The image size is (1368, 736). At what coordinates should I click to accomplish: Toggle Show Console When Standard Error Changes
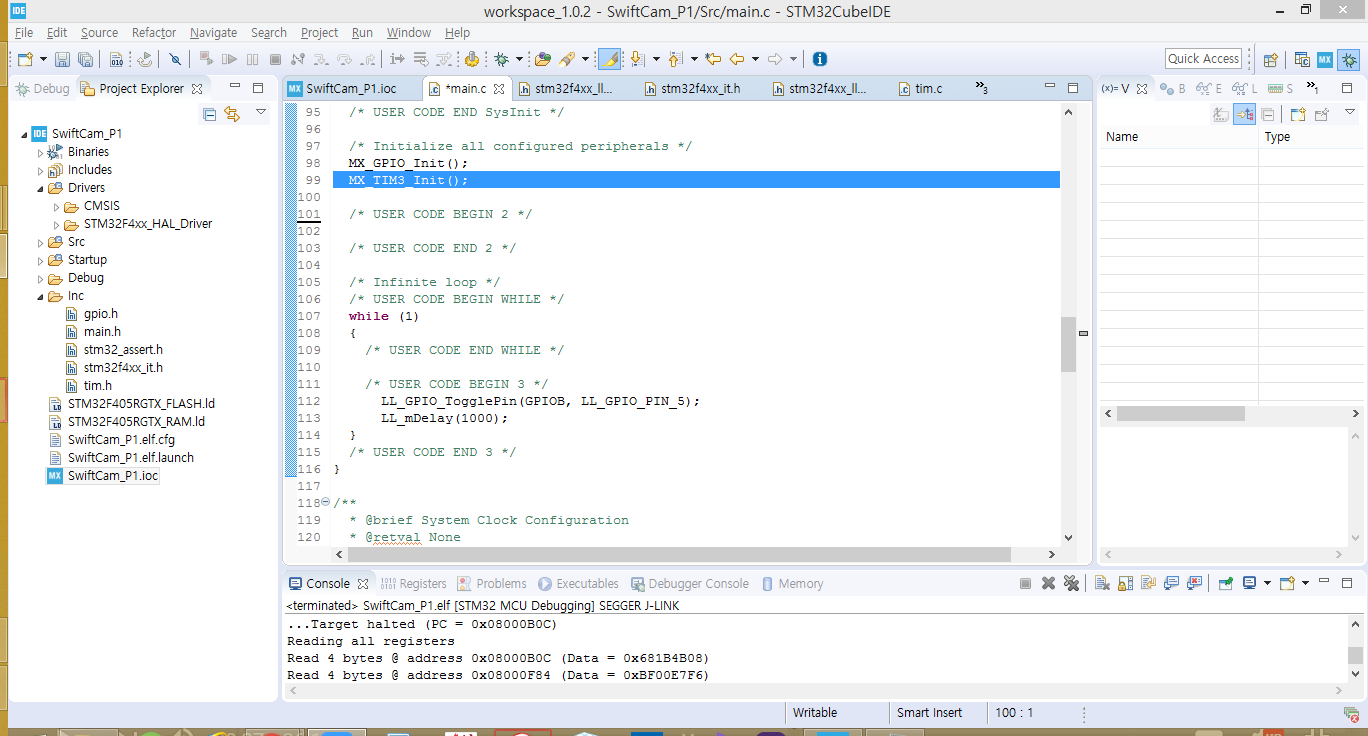1194,584
